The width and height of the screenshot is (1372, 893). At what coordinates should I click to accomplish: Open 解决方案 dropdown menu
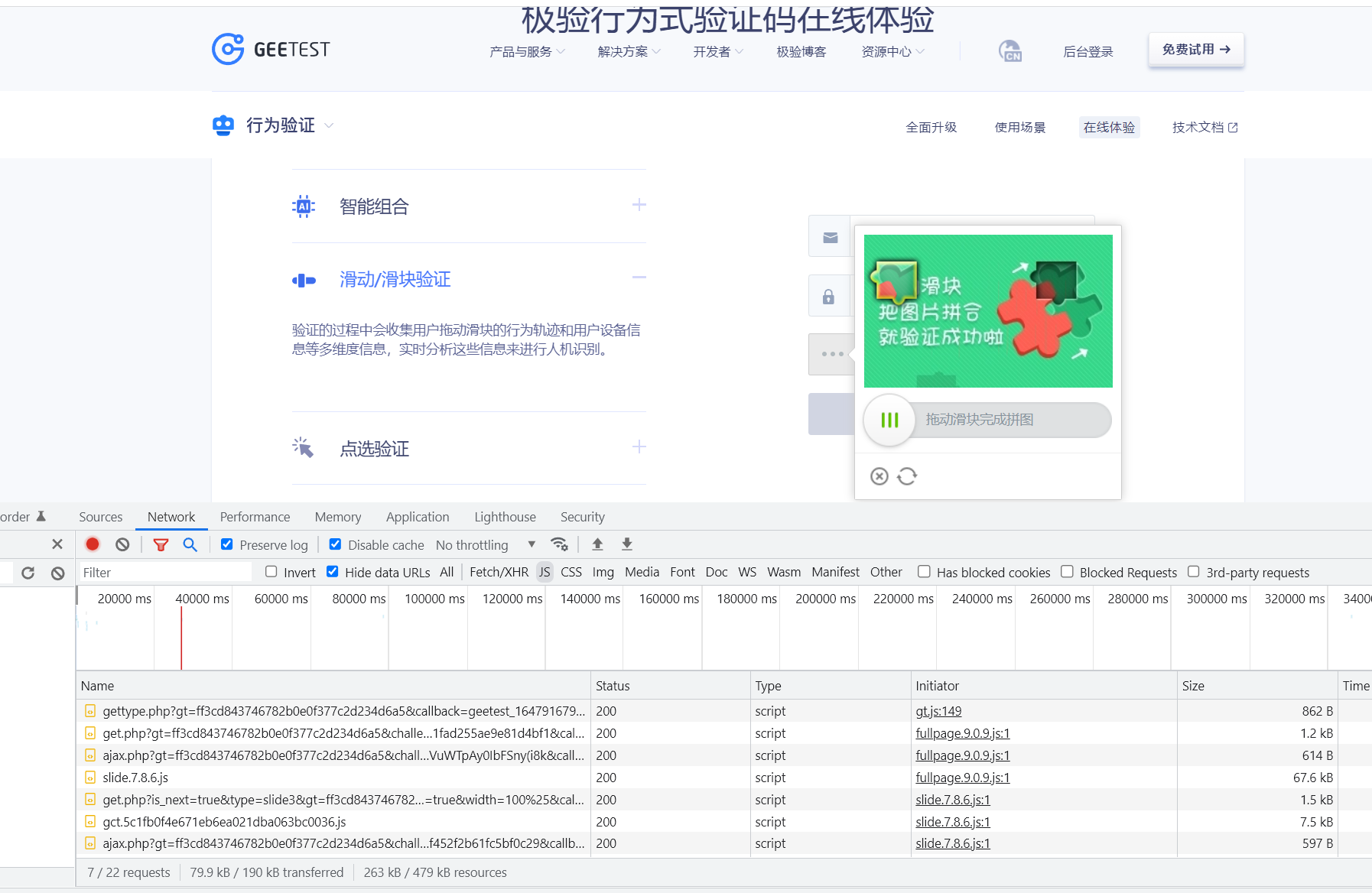click(x=629, y=51)
